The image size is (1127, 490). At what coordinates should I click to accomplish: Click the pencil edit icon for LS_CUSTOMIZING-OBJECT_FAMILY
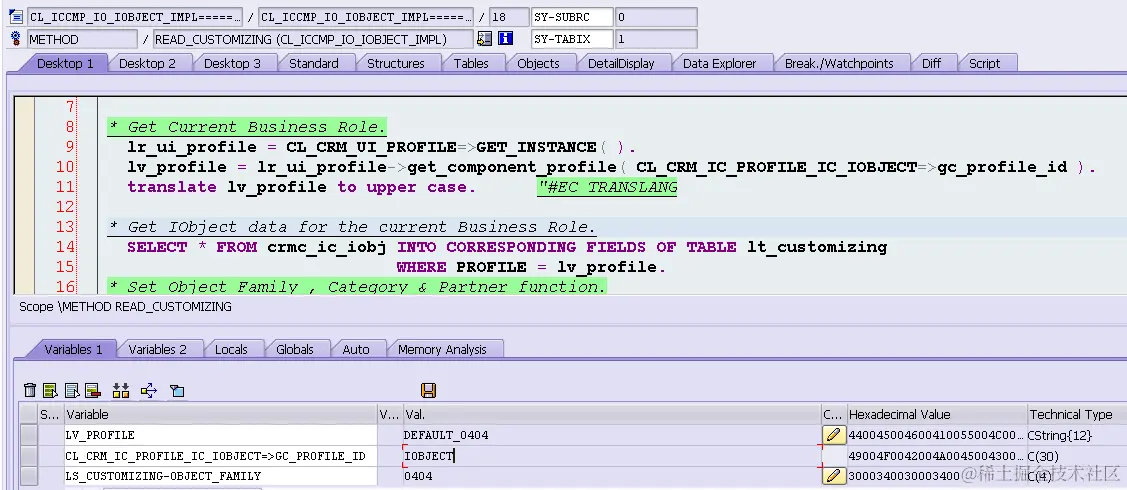tap(833, 475)
